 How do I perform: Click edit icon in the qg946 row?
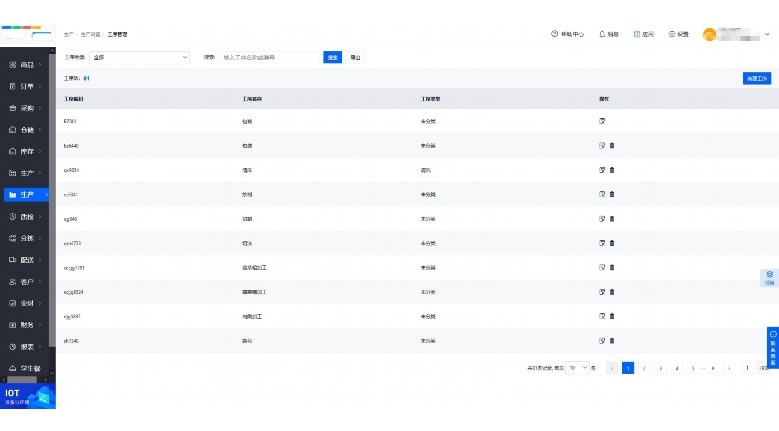click(x=602, y=218)
